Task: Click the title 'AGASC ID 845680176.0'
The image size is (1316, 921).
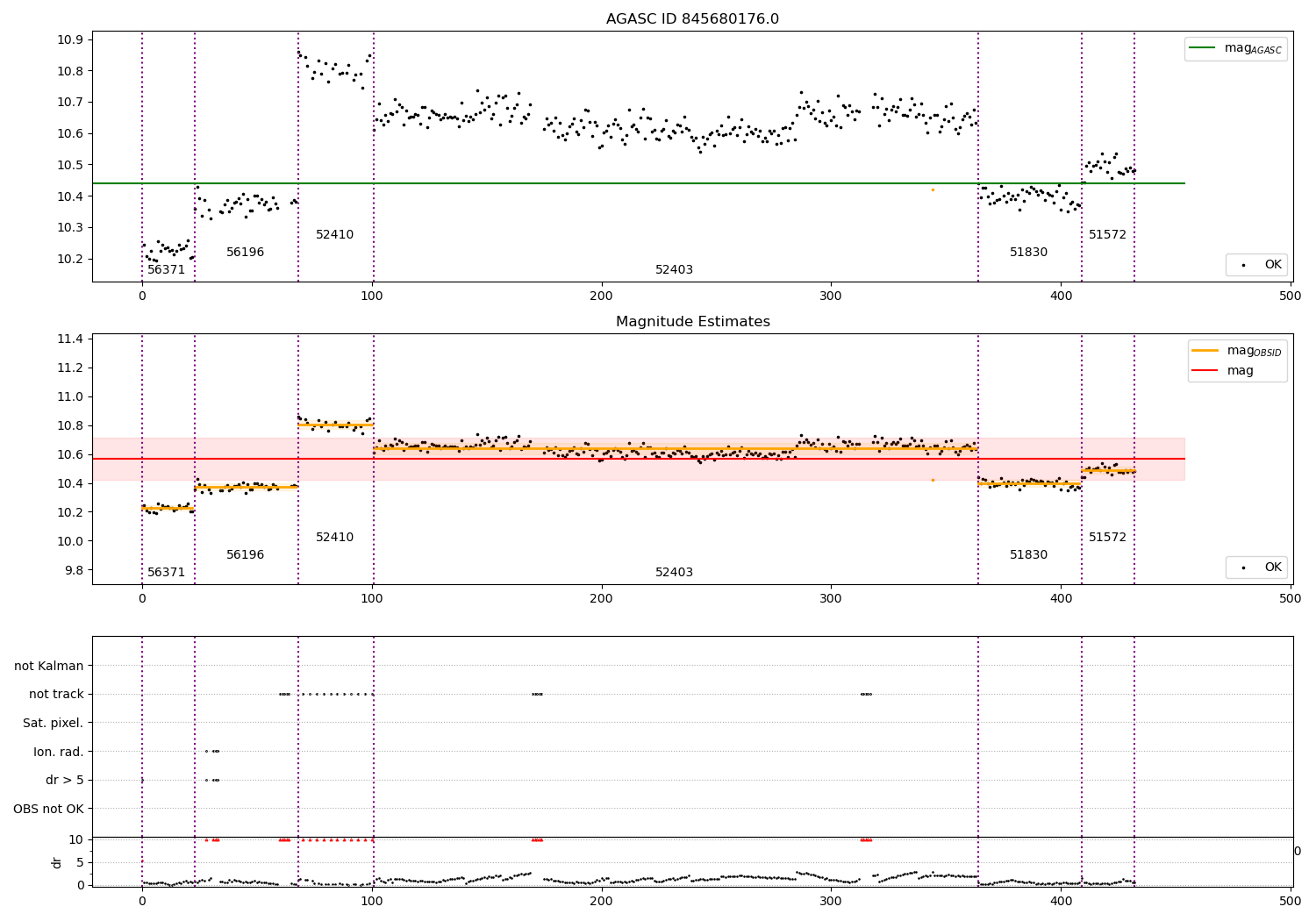Action: pos(692,19)
